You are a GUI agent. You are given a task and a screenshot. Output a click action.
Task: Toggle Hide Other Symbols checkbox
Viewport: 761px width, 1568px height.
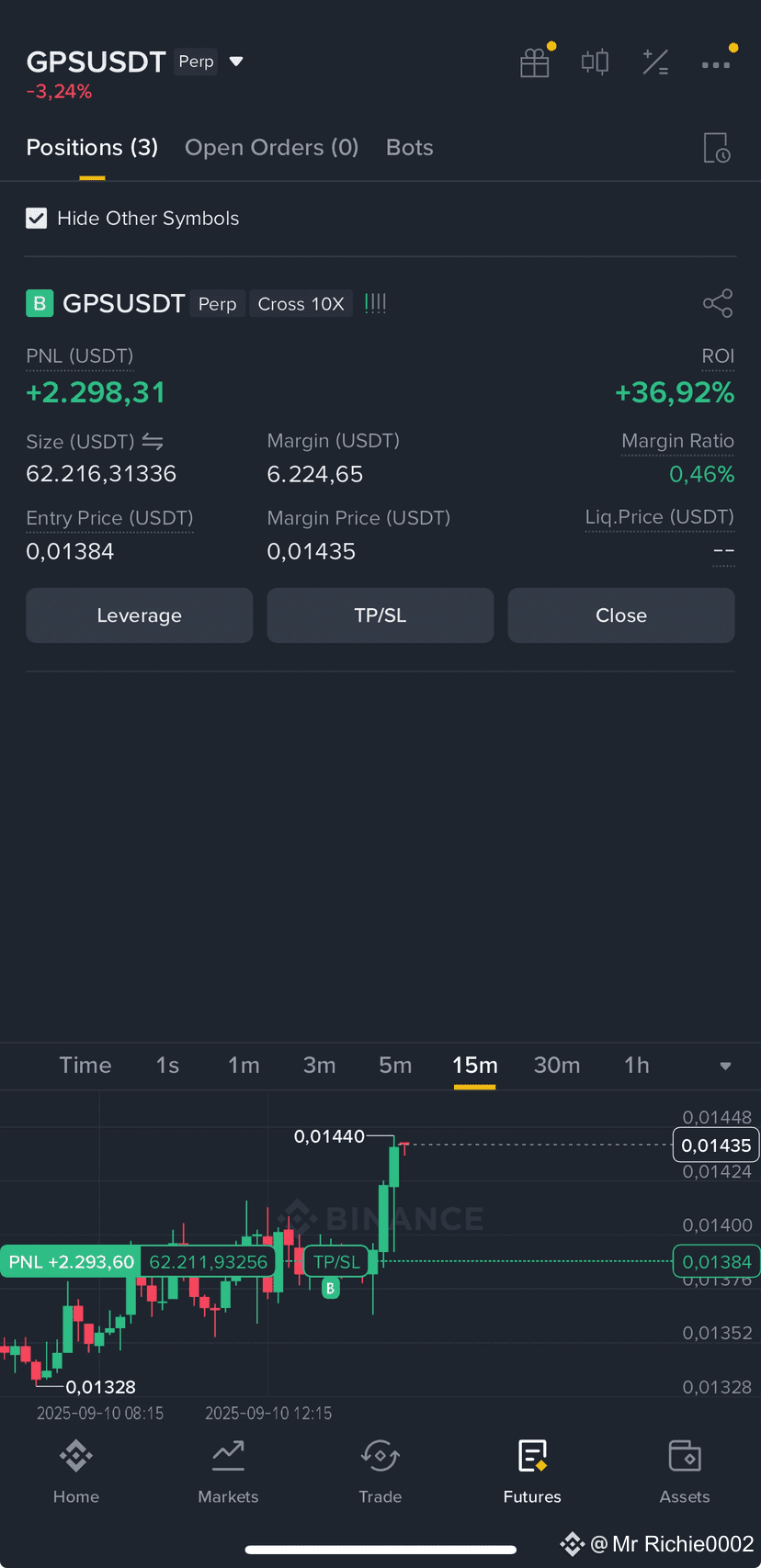(37, 219)
